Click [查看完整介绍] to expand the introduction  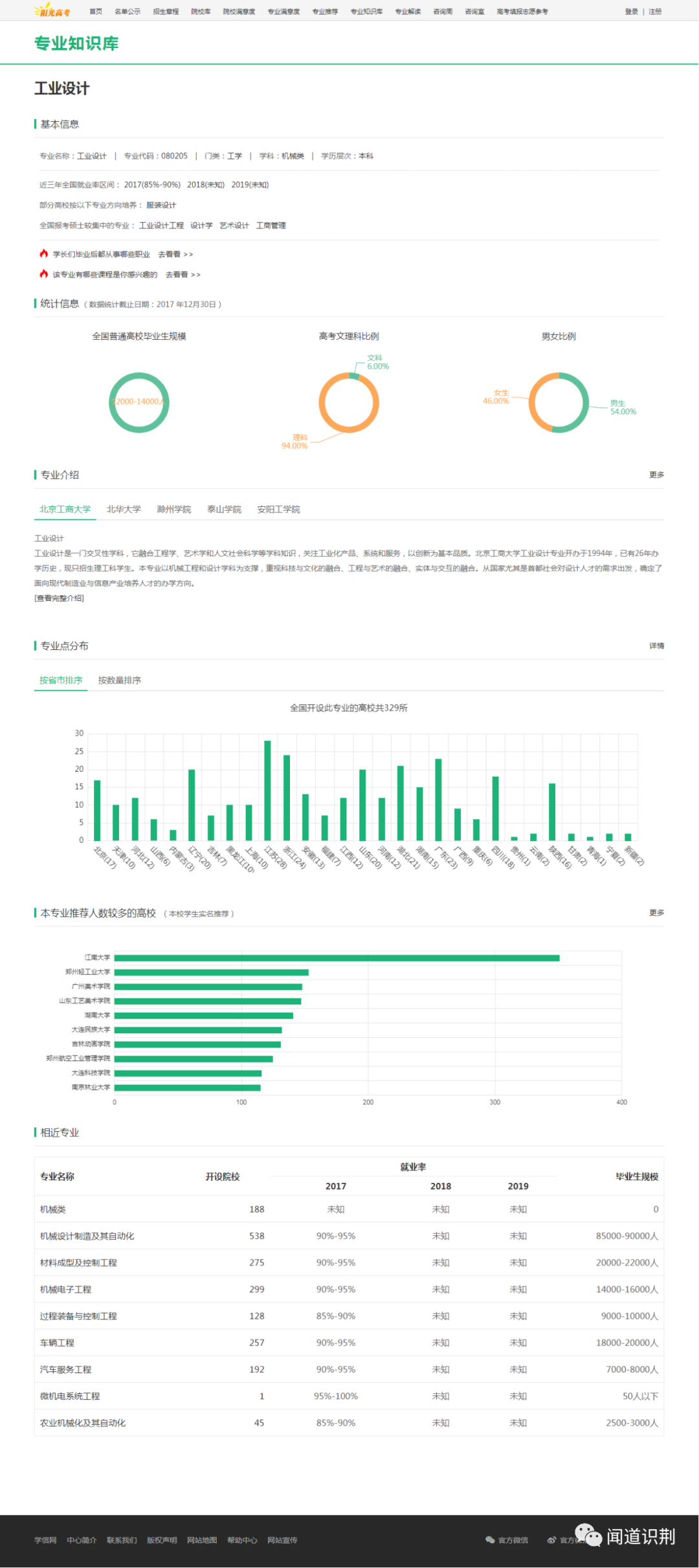[x=59, y=598]
